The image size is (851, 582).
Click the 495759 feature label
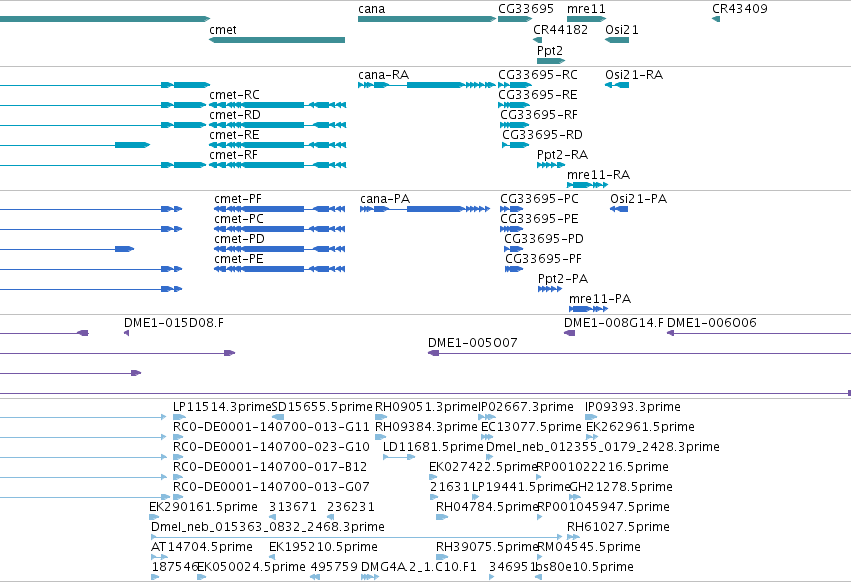click(334, 567)
